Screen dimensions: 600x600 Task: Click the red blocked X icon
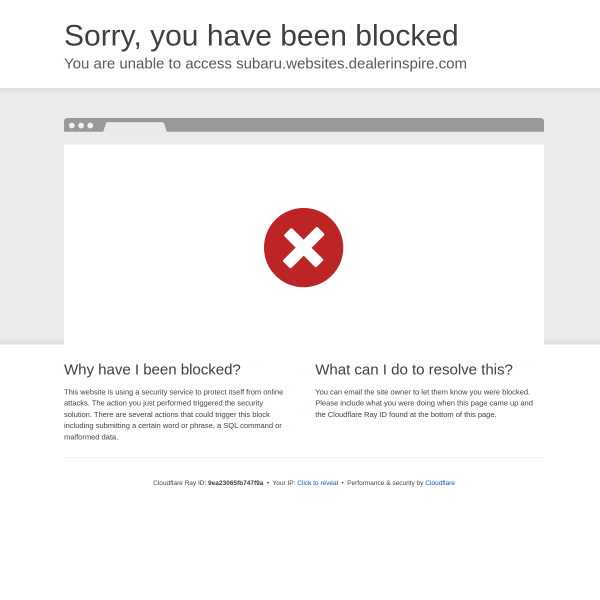pos(303,248)
